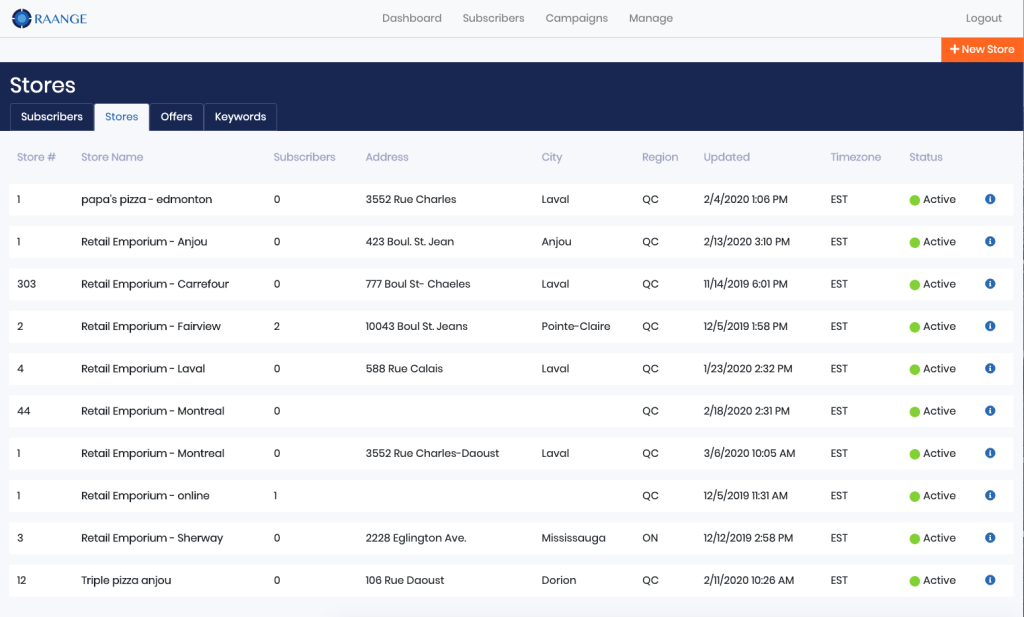1024x617 pixels.
Task: Select store name Retail Emporium - online
Action: click(x=145, y=496)
